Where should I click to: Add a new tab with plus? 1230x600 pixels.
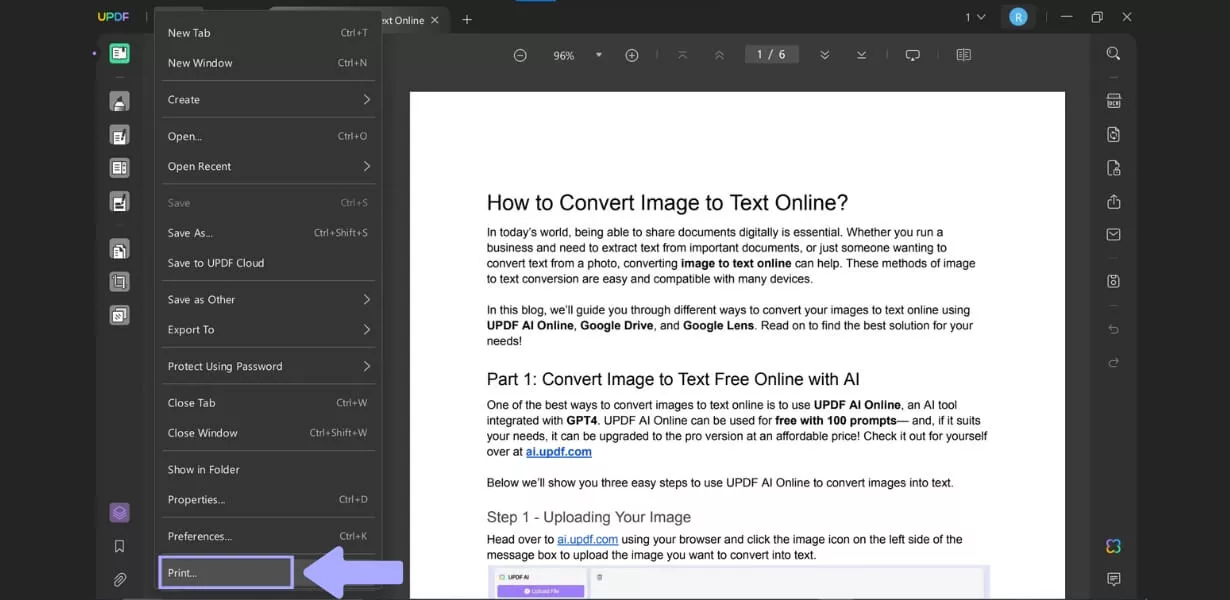tap(467, 19)
